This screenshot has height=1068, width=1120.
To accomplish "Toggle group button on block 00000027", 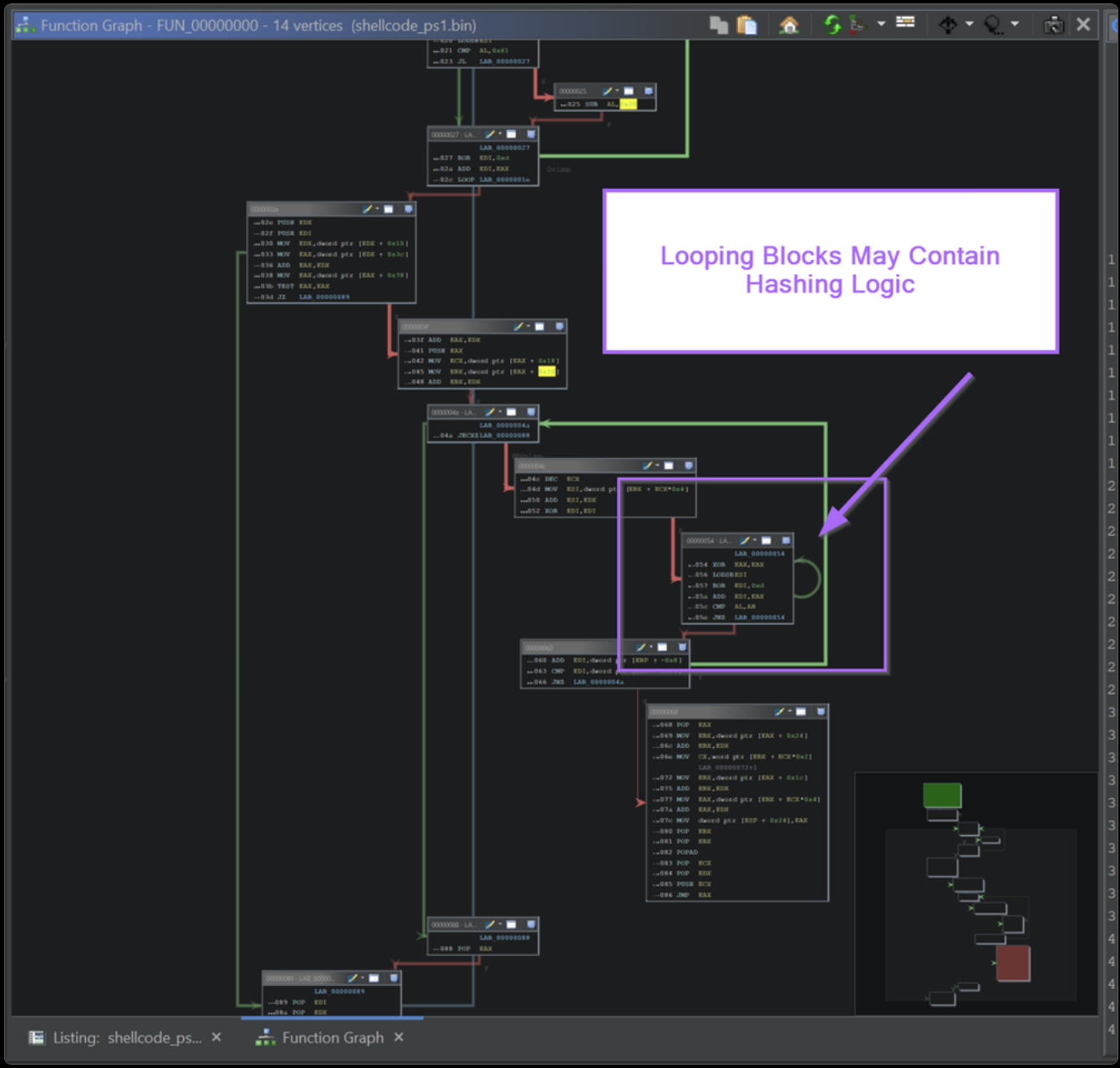I will pyautogui.click(x=531, y=134).
